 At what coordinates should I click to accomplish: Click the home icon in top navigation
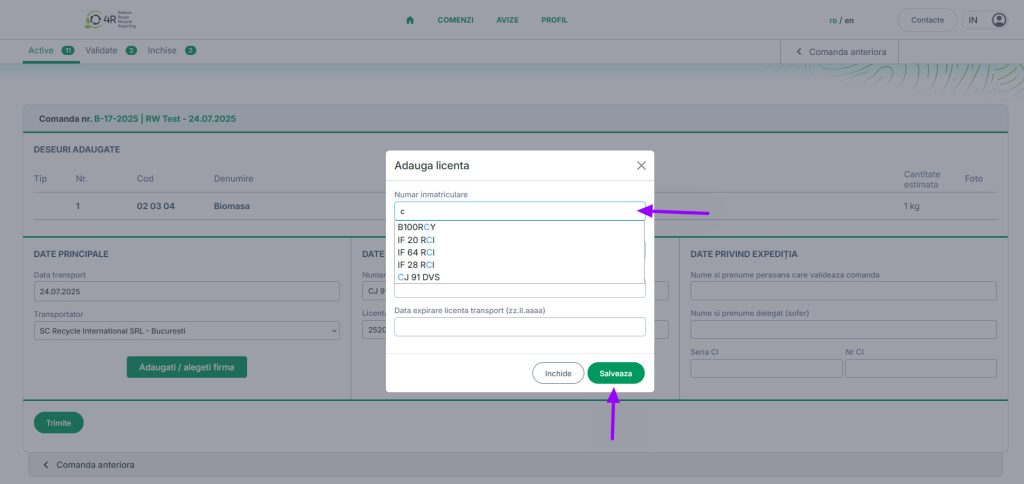pyautogui.click(x=410, y=20)
